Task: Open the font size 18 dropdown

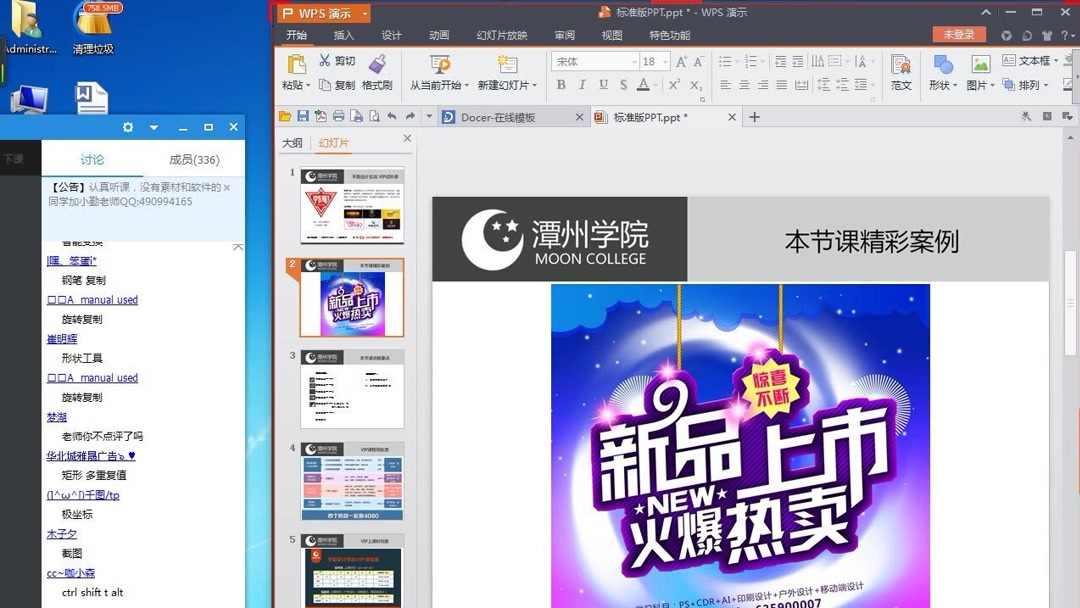Action: click(x=664, y=61)
